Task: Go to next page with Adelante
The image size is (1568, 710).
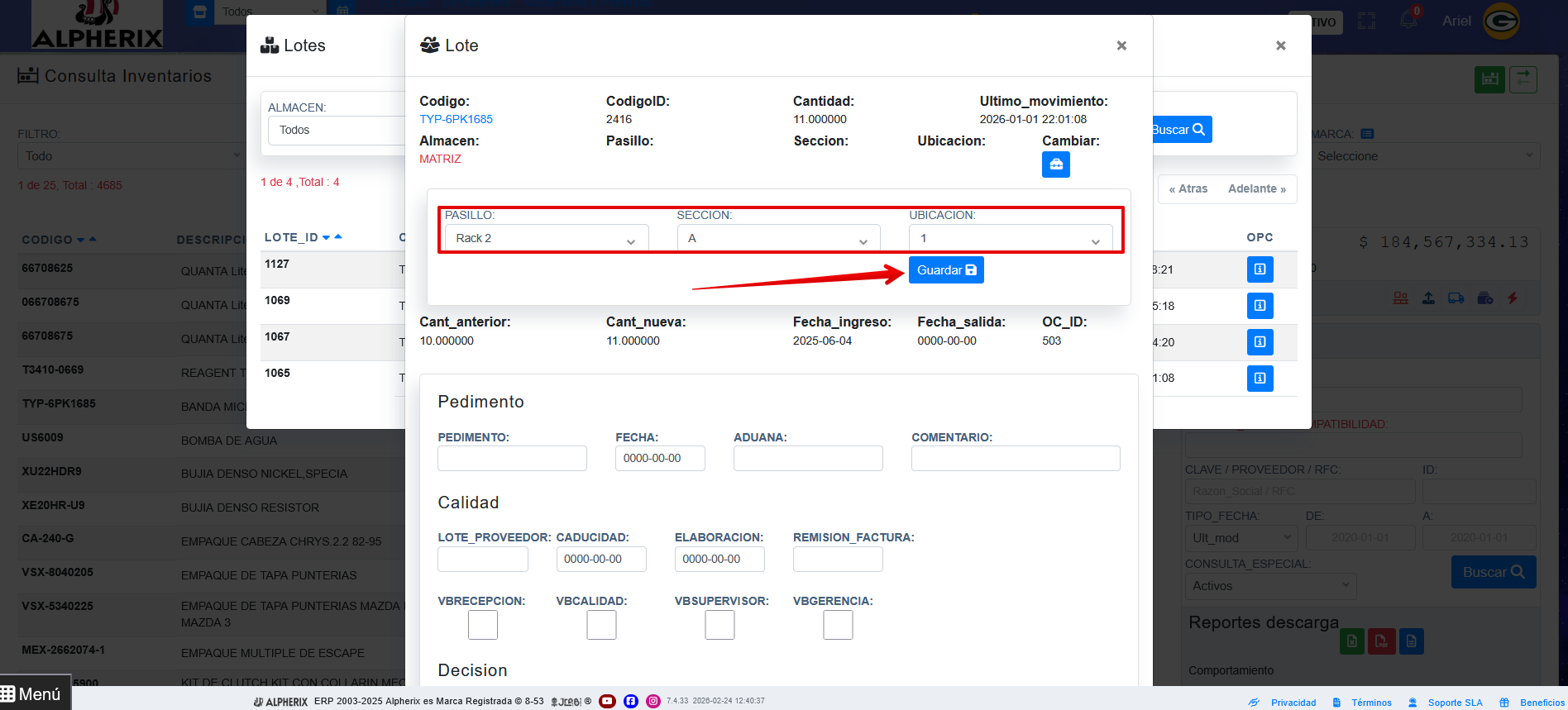Action: (x=1256, y=188)
